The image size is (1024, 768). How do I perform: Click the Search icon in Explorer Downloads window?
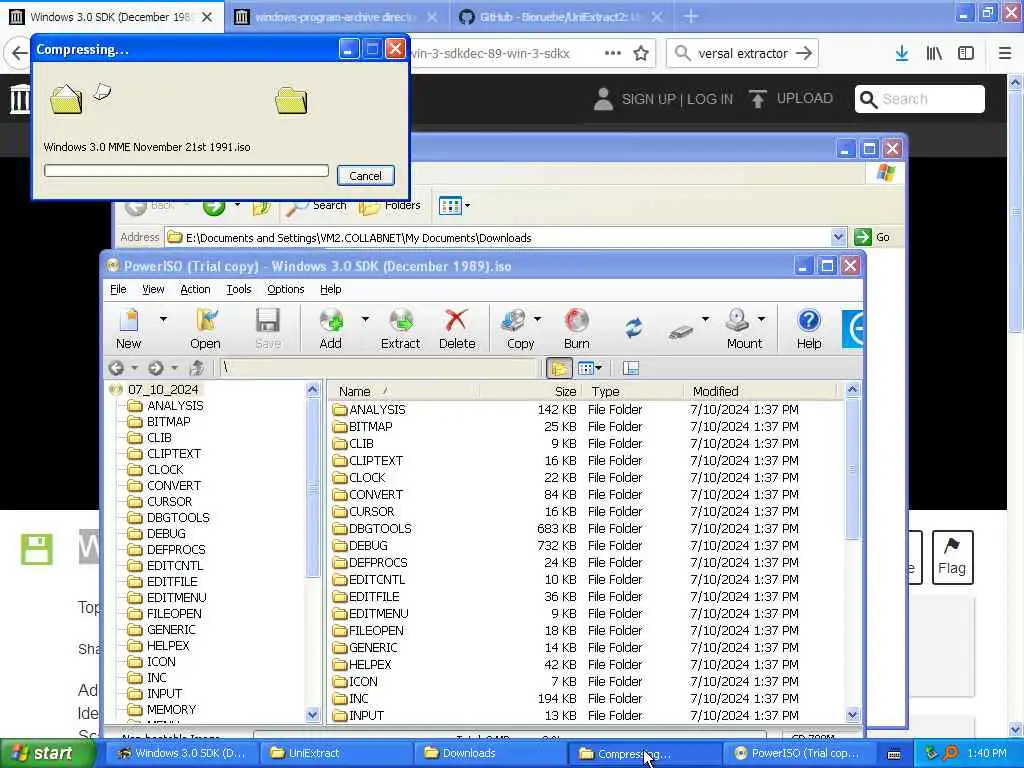tap(317, 206)
